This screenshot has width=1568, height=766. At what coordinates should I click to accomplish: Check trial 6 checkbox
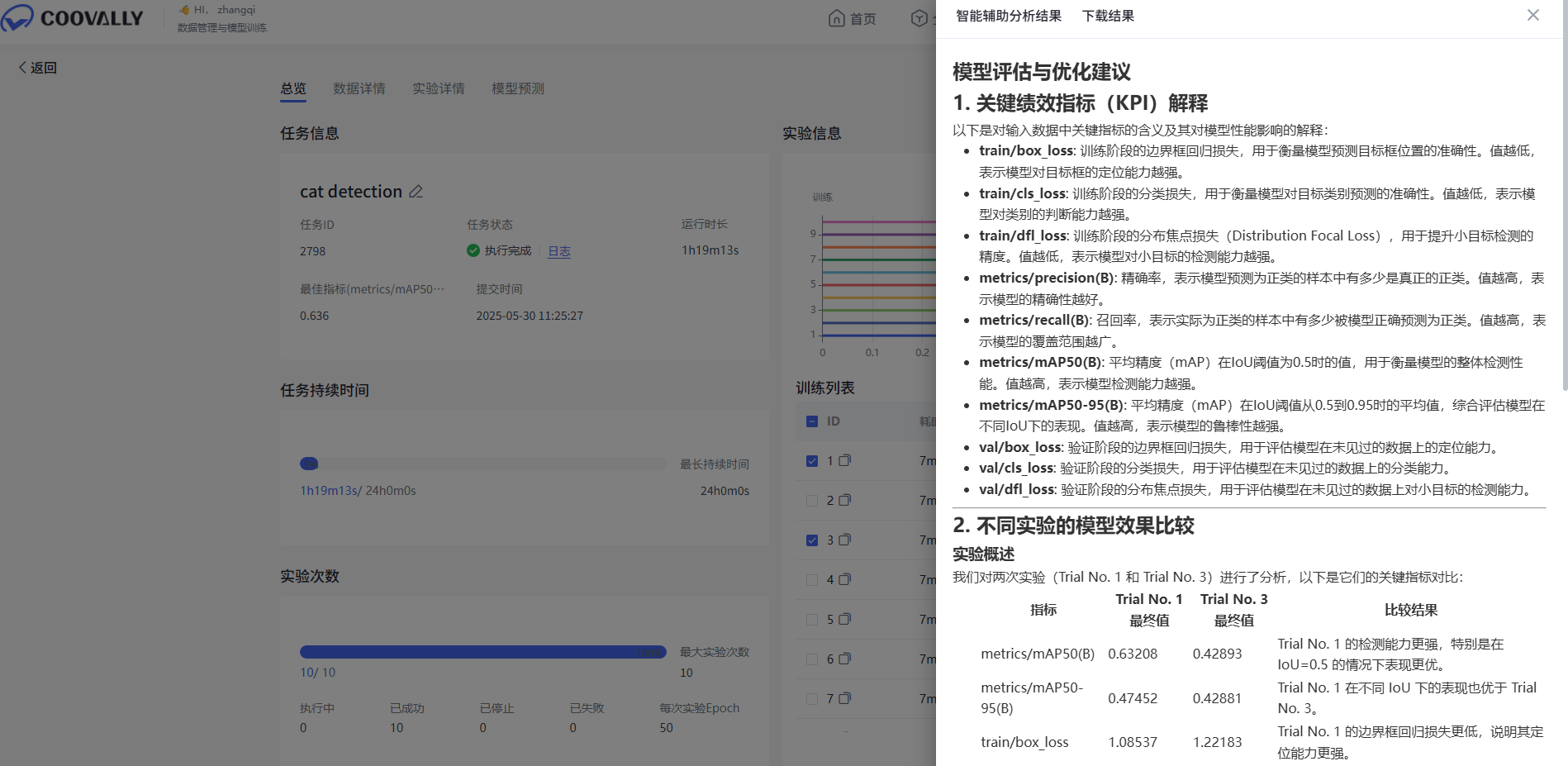pos(812,659)
